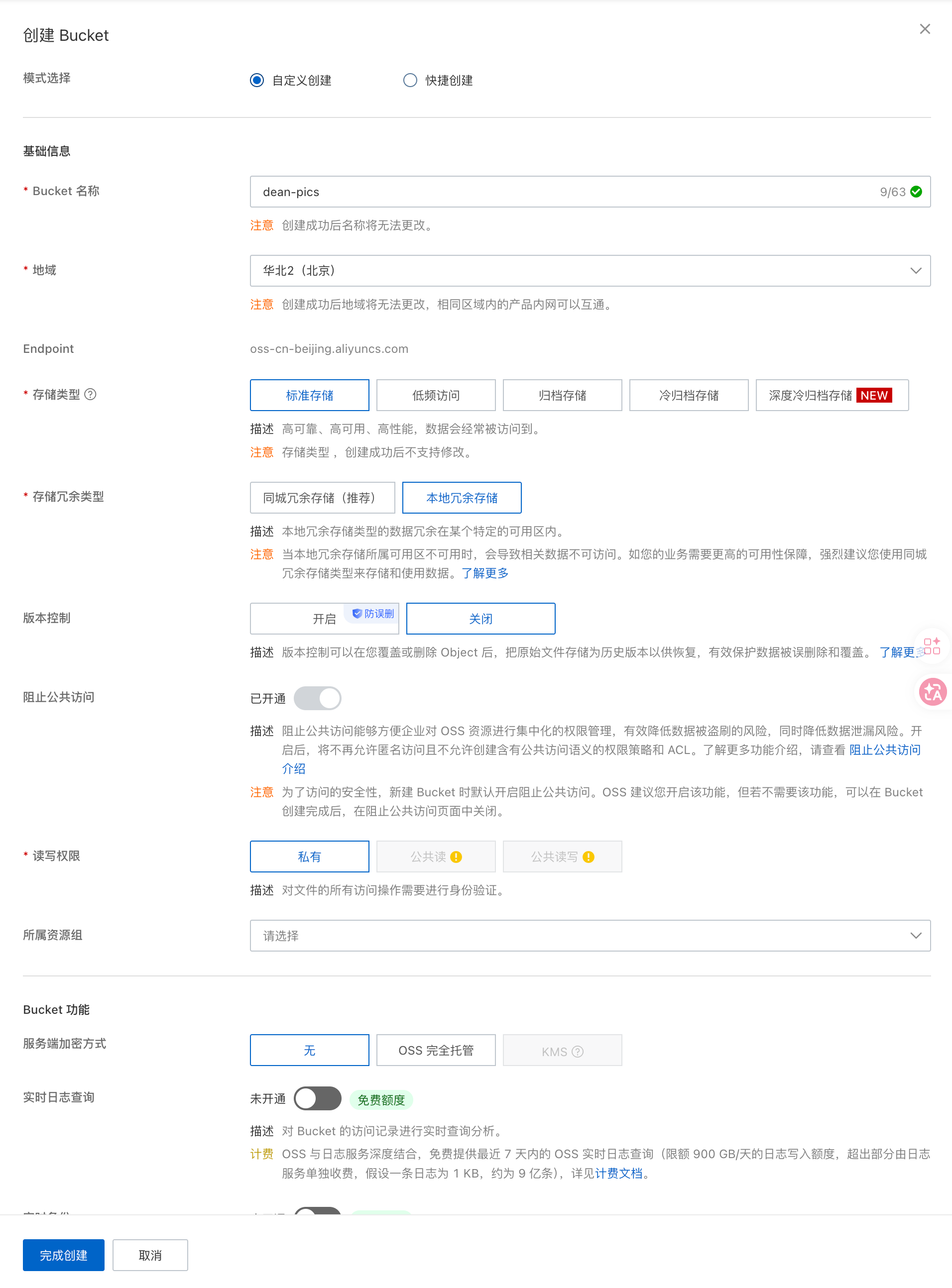Open the 计费文档 link
952x1288 pixels.
pyautogui.click(x=618, y=1174)
